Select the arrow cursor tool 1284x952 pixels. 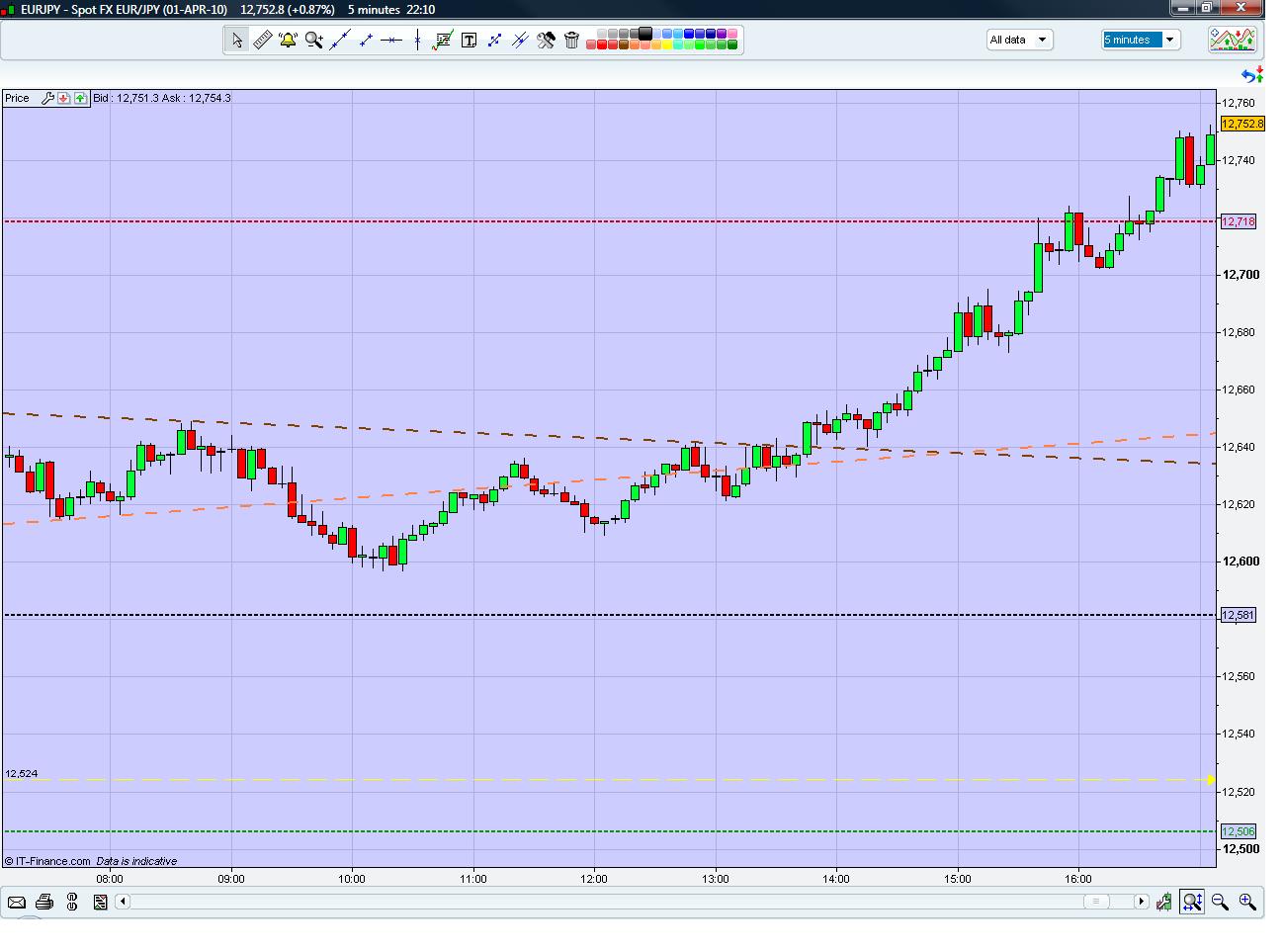point(236,41)
